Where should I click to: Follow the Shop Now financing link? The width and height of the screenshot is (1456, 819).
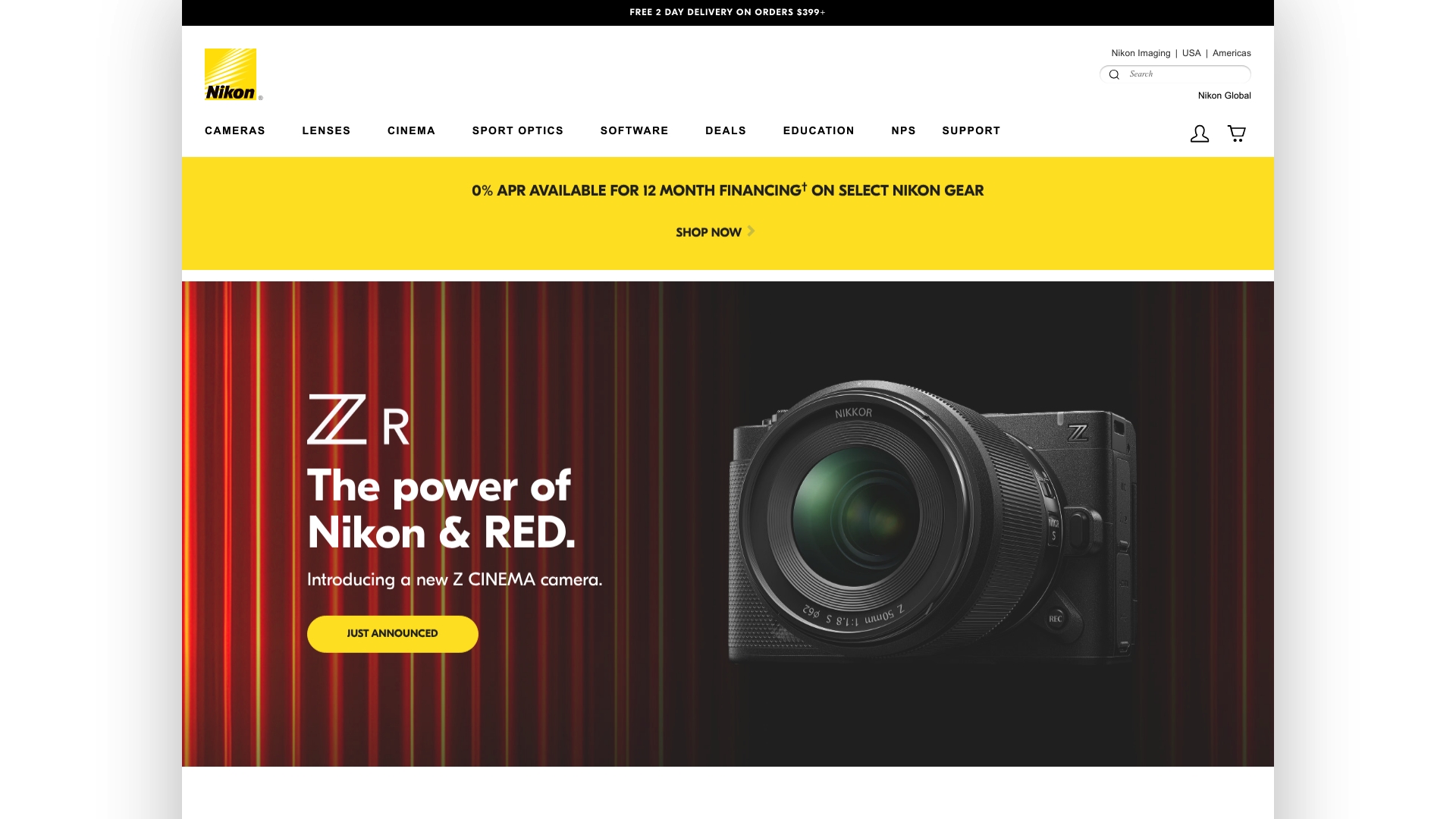pos(708,232)
